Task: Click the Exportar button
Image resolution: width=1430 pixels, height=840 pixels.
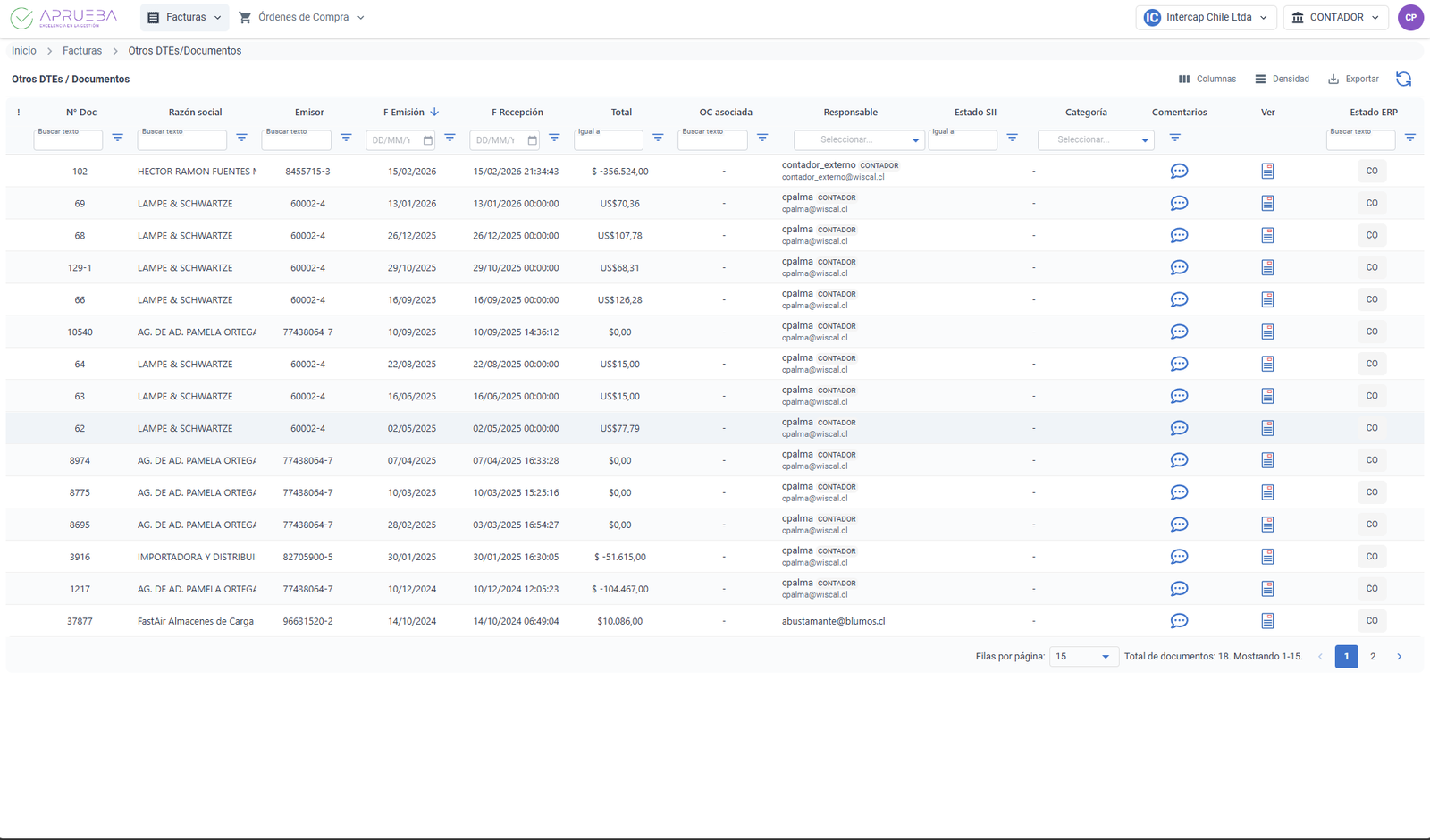Action: pos(1353,80)
